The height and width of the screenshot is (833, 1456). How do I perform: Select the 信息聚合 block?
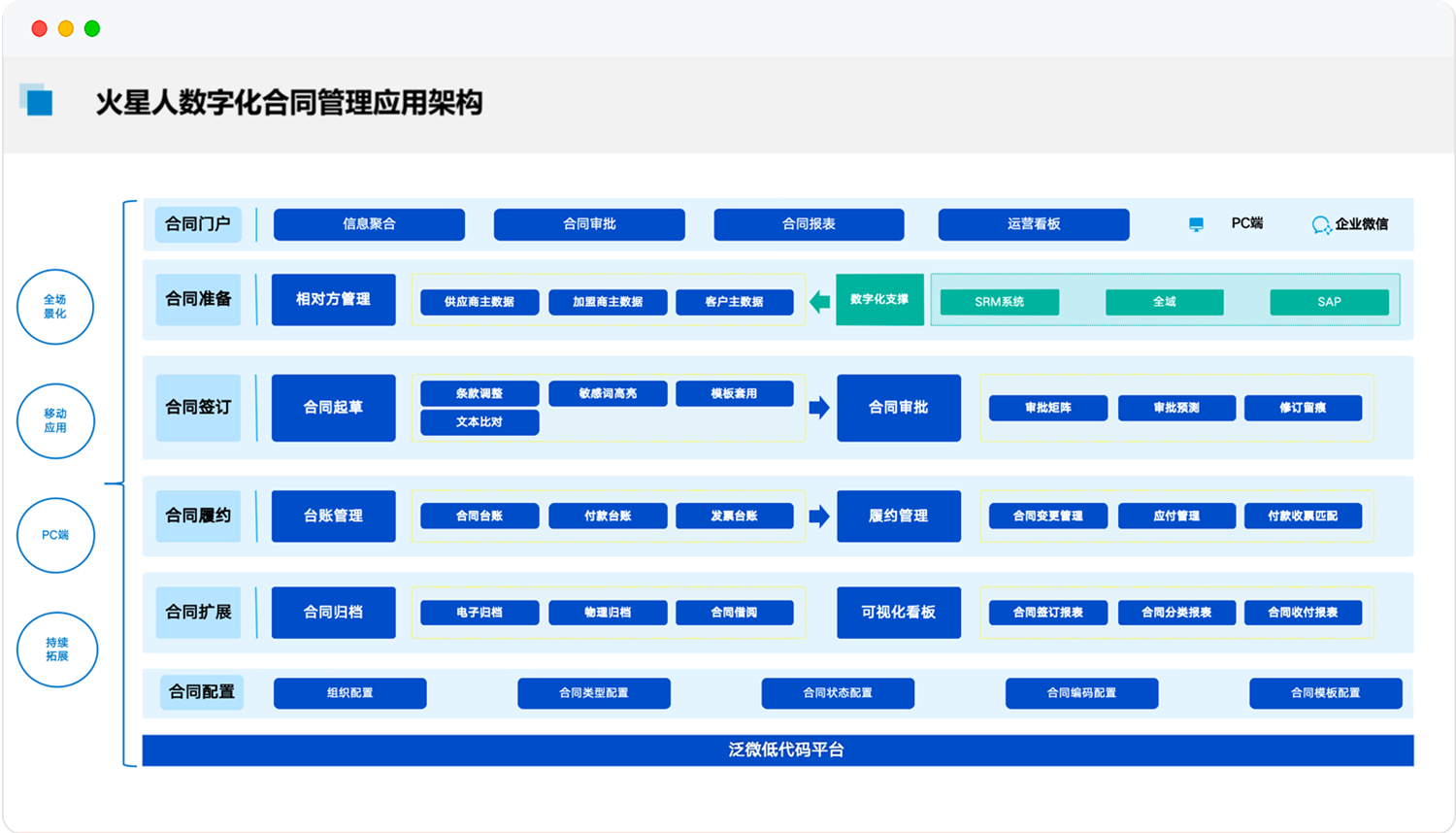(369, 224)
